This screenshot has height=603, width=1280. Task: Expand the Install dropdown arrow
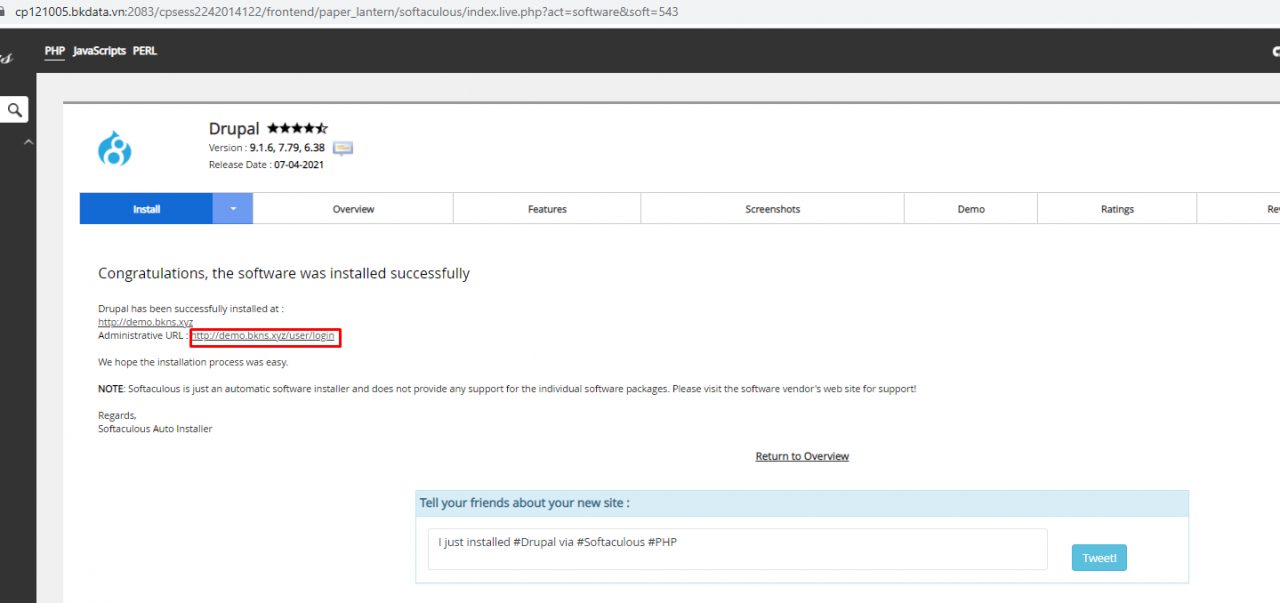tap(233, 209)
